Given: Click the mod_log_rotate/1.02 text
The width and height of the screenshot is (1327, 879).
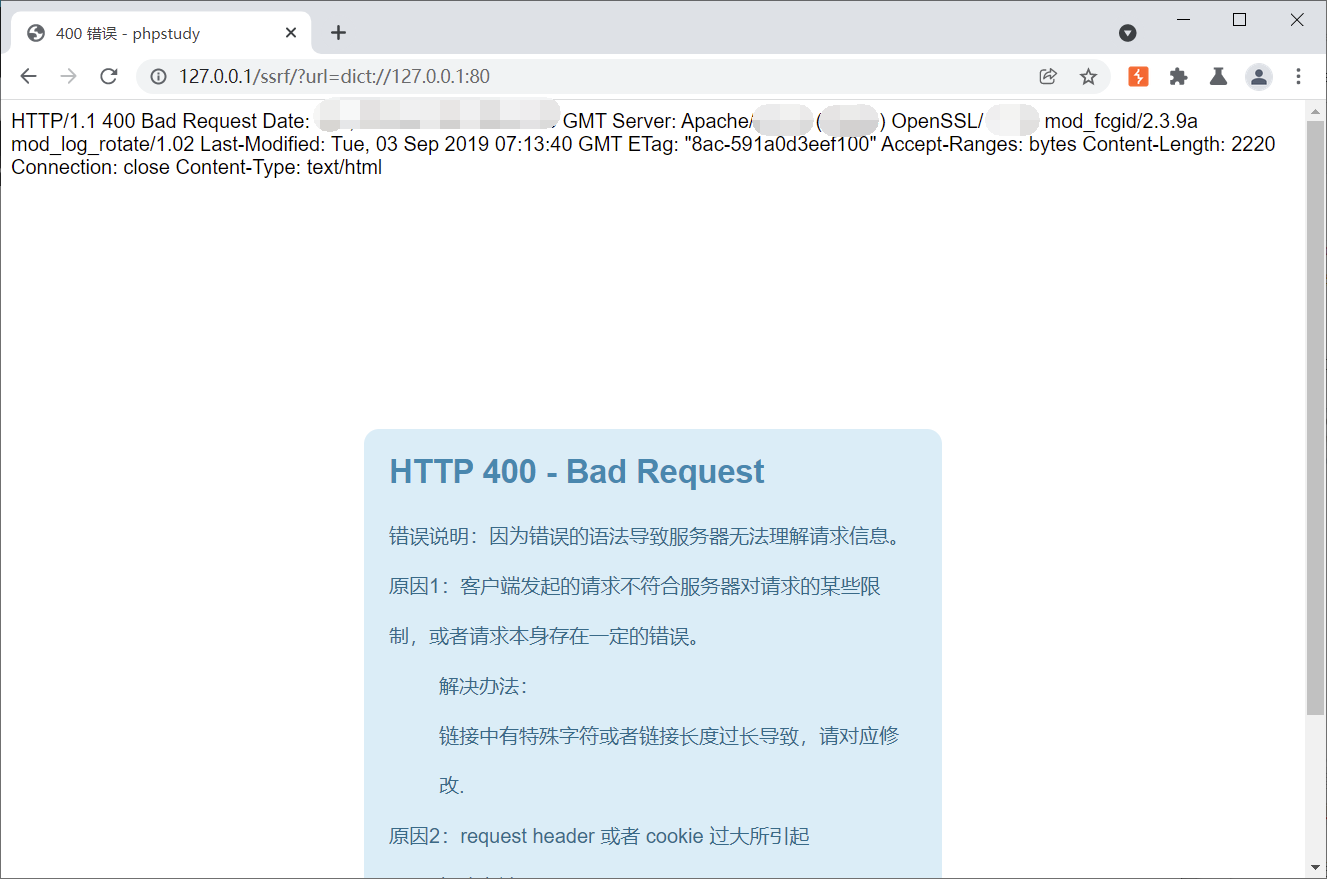Looking at the screenshot, I should (x=103, y=145).
